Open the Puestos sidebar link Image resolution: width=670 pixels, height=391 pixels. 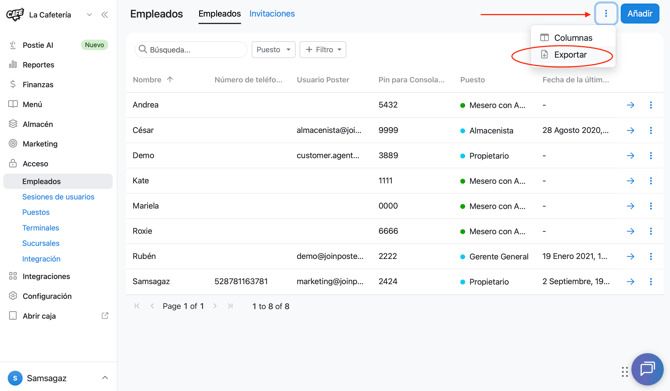(36, 212)
